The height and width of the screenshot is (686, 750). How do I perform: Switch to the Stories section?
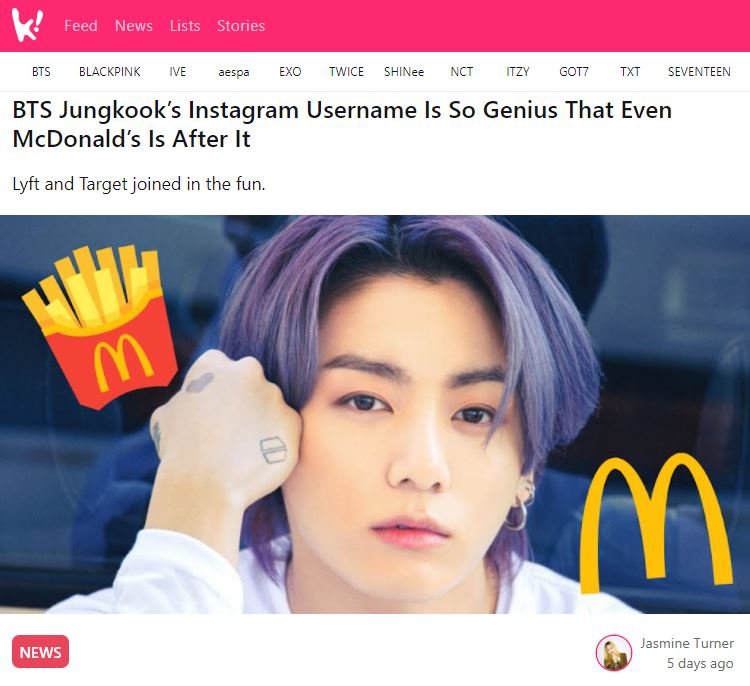tap(241, 26)
